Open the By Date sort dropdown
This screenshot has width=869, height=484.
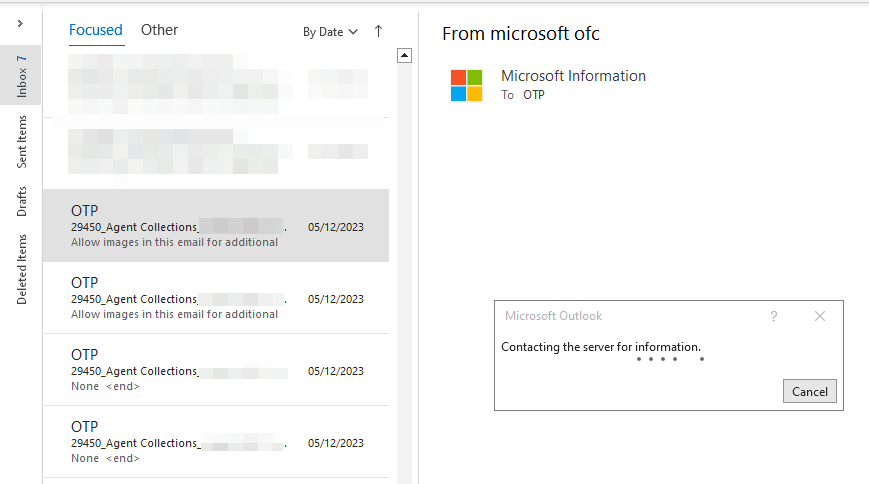coord(330,32)
